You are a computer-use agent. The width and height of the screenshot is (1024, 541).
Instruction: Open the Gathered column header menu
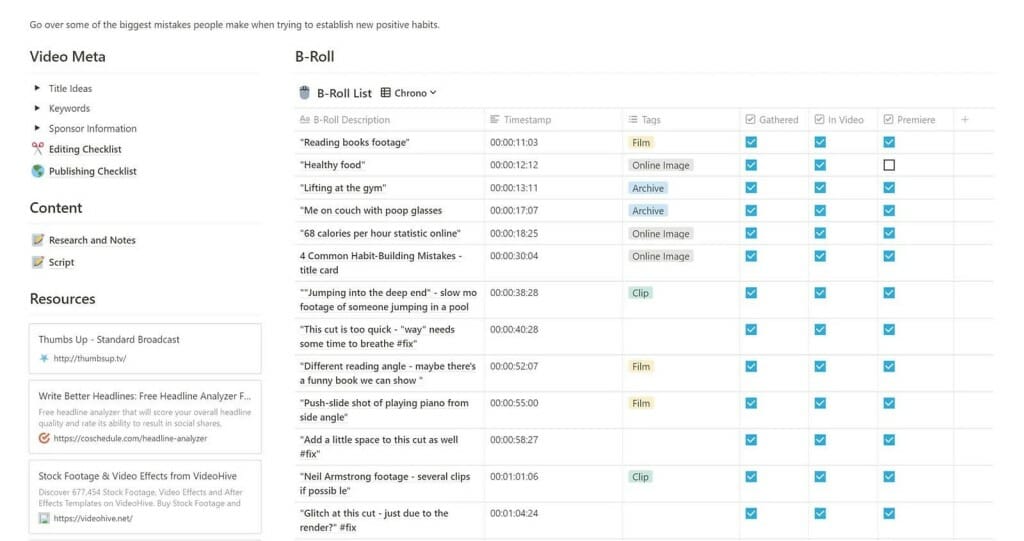(774, 120)
